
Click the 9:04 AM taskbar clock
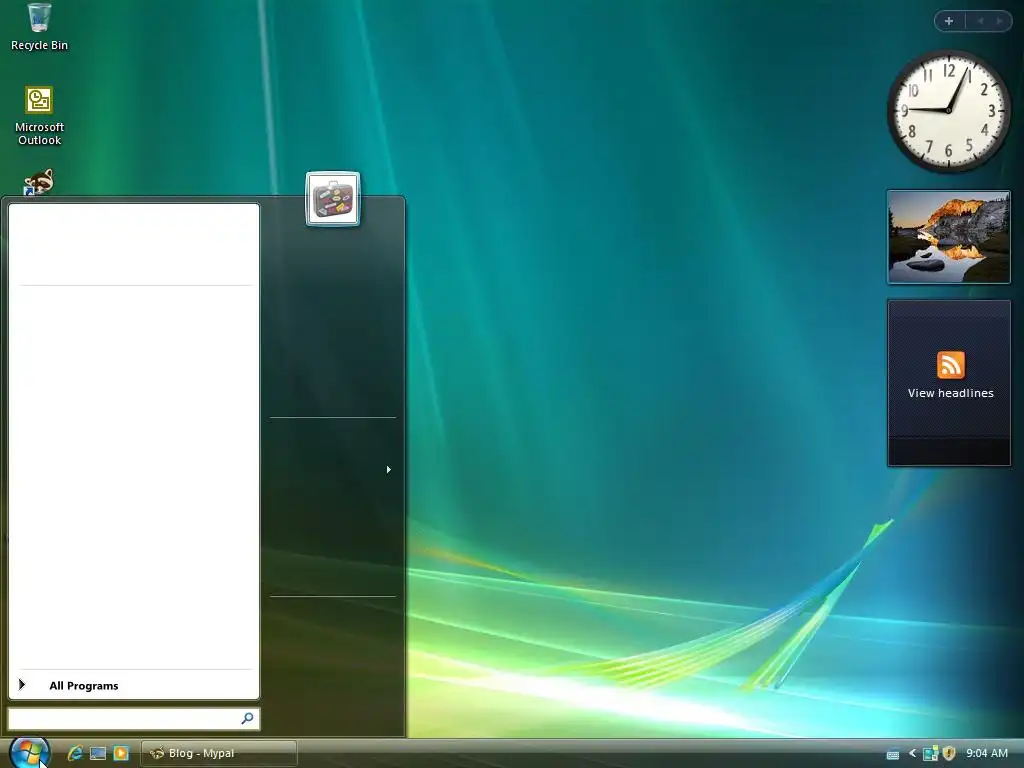tap(987, 754)
